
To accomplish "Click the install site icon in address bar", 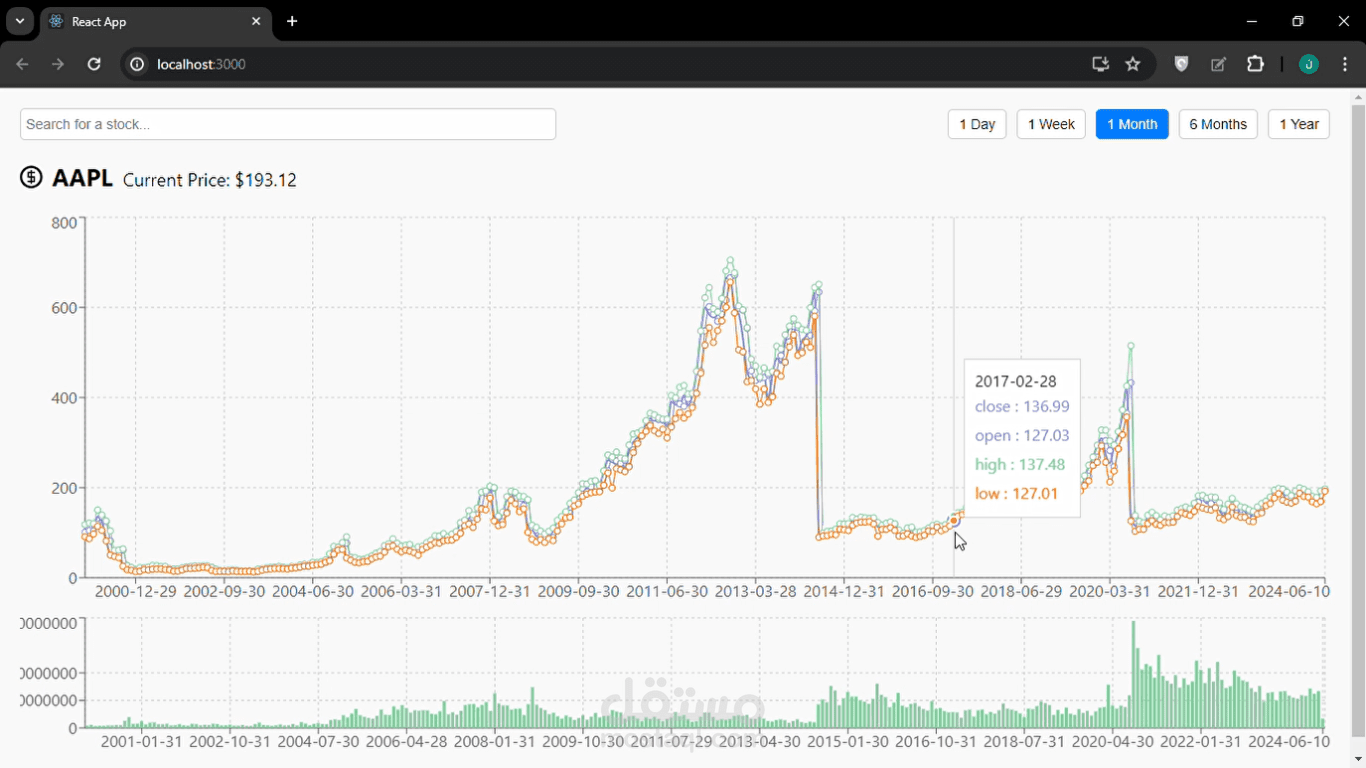I will click(1100, 64).
